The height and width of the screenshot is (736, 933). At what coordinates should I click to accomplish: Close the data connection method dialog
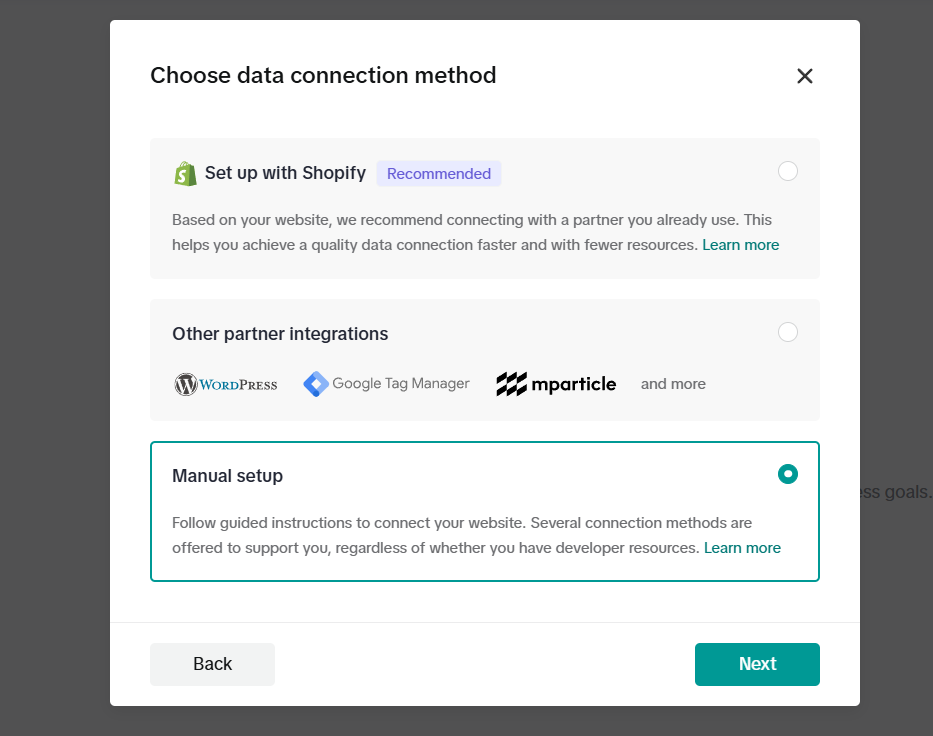click(805, 76)
